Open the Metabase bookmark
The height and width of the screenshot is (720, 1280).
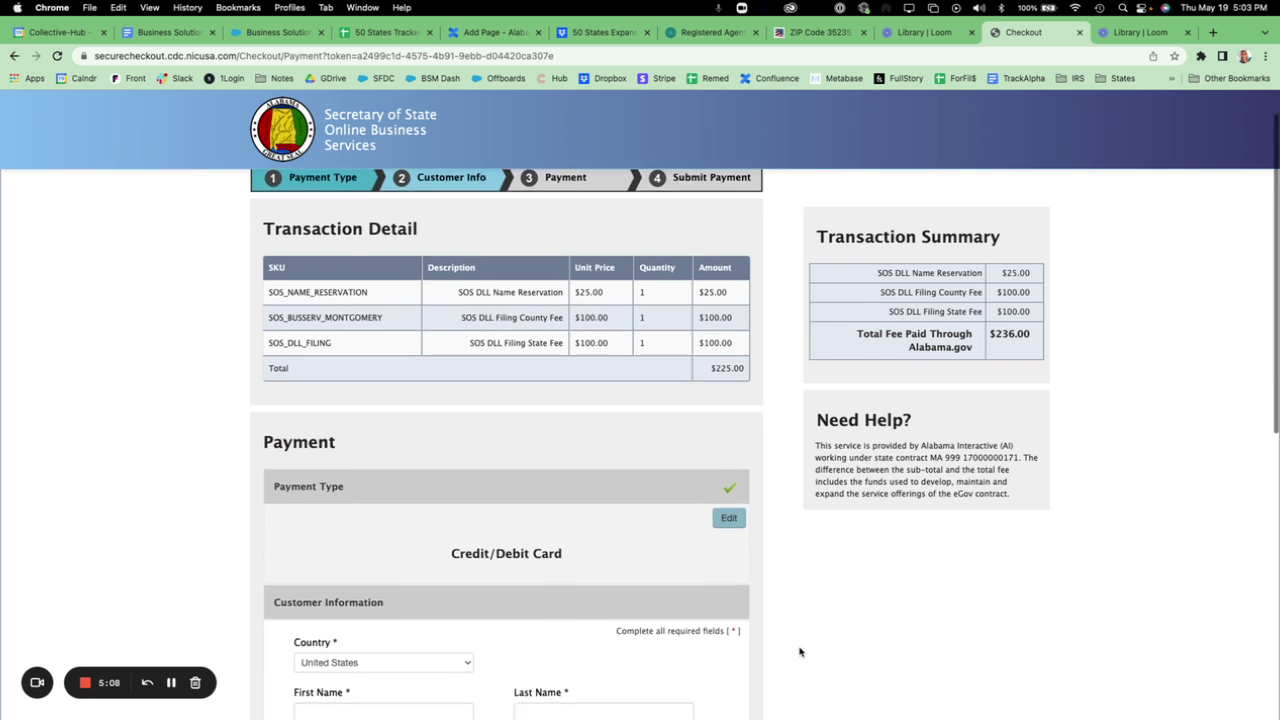(837, 78)
